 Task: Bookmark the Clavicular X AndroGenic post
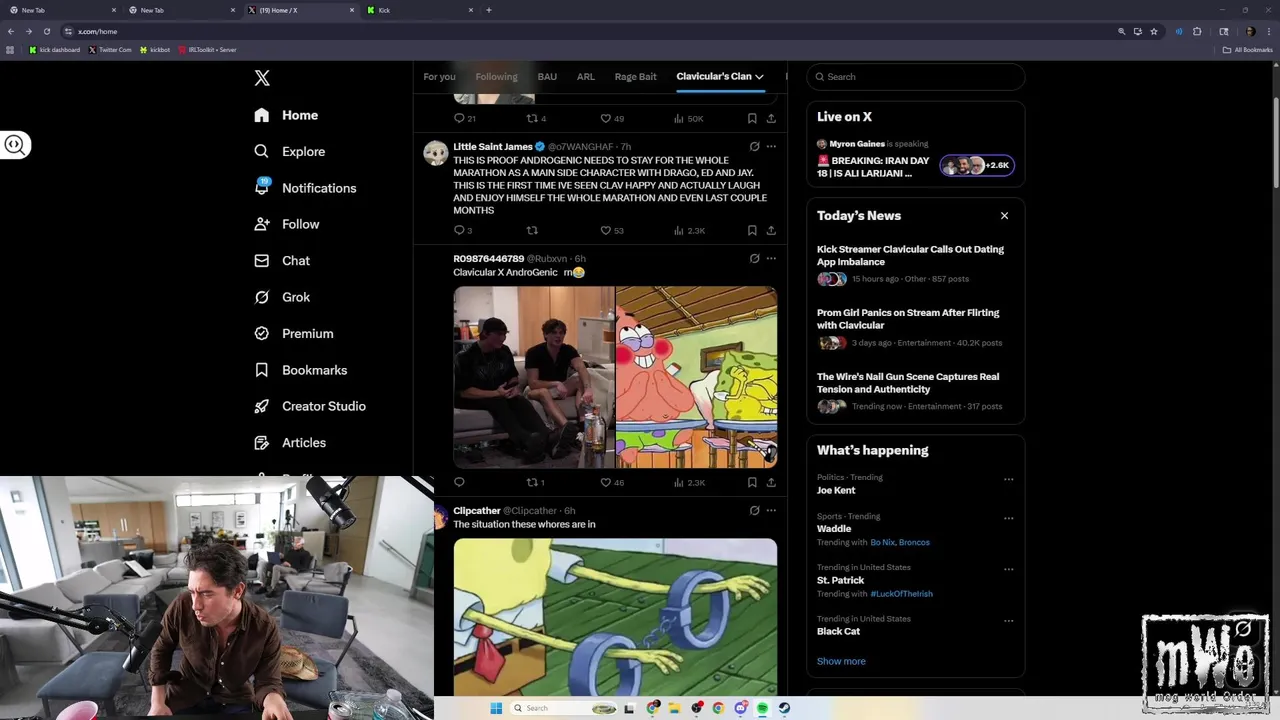(752, 482)
